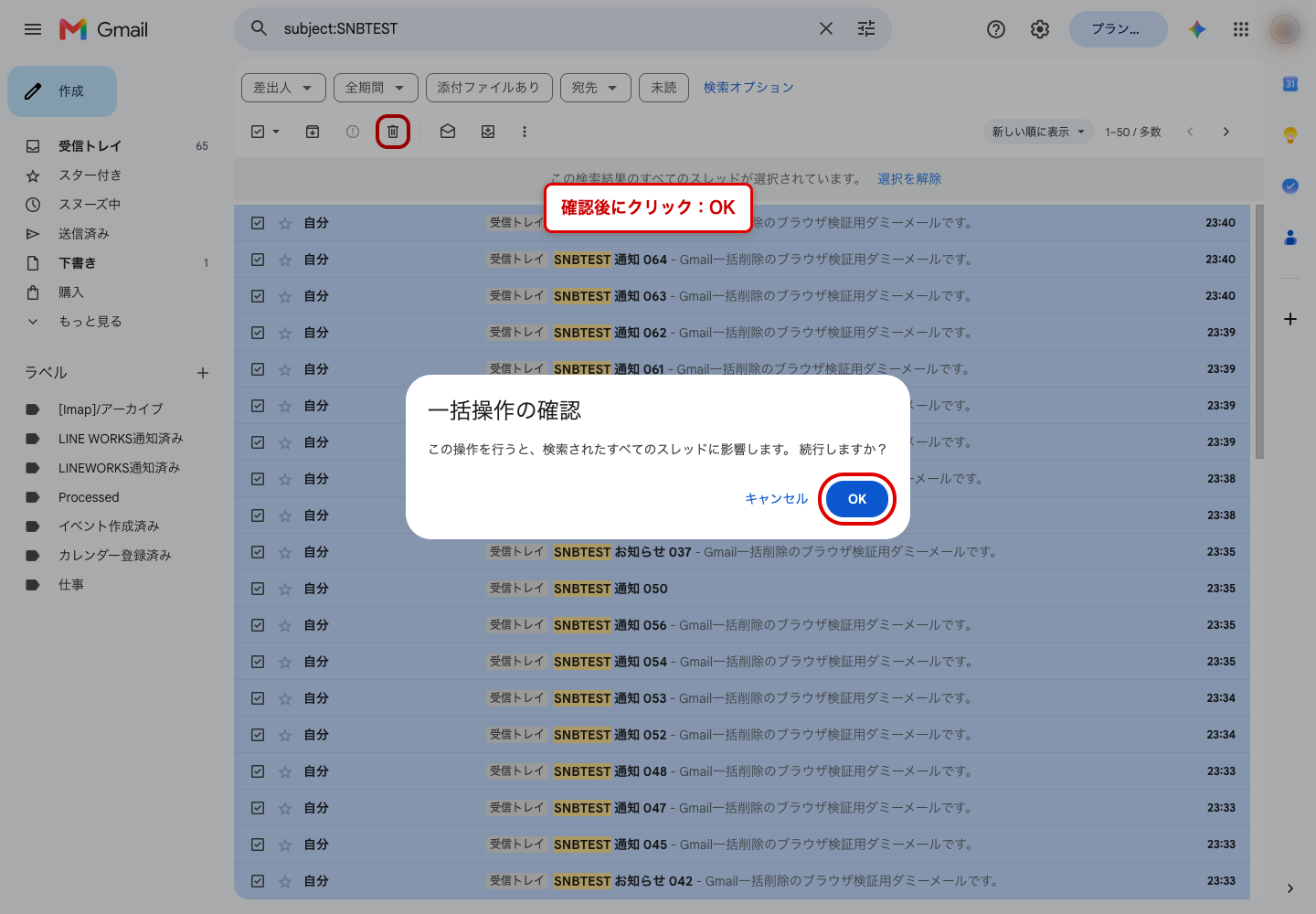Image resolution: width=1316 pixels, height=914 pixels.
Task: Uncheck the 通知 056 email checkbox
Action: coord(258,625)
